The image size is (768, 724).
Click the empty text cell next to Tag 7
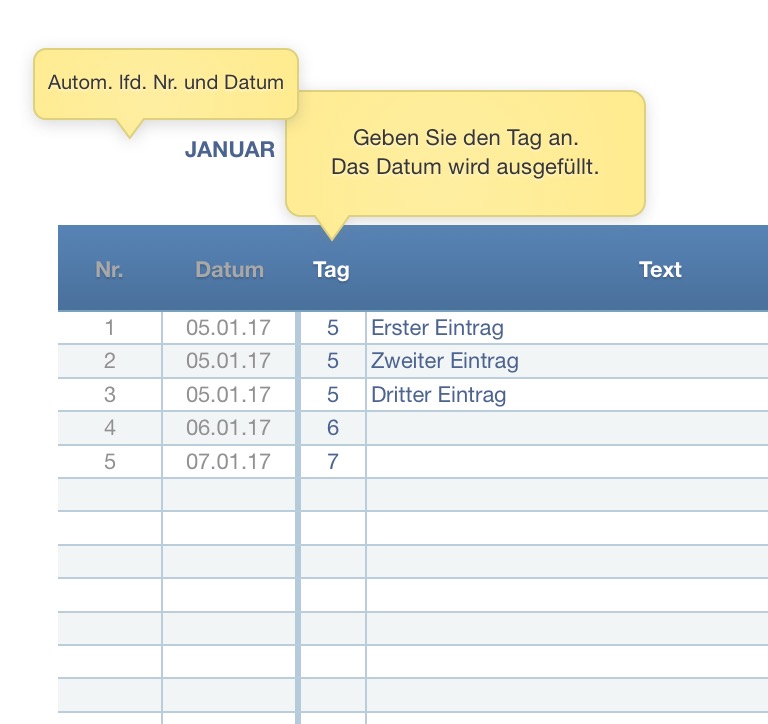coord(566,462)
